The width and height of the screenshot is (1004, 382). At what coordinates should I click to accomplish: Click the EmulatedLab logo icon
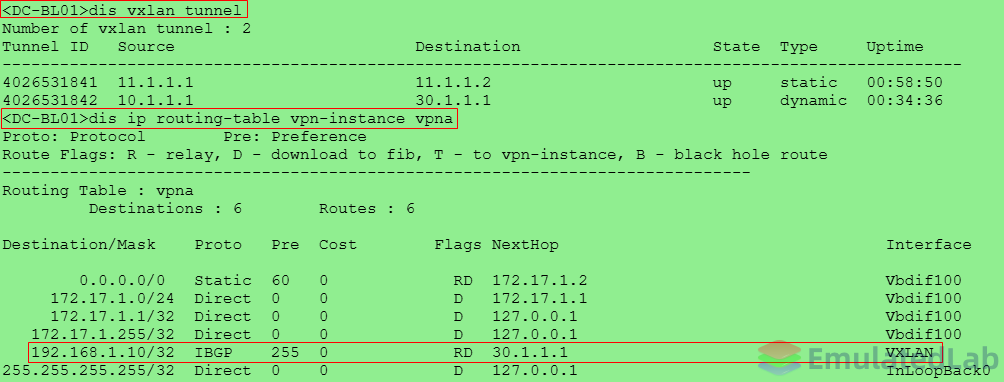pyautogui.click(x=779, y=358)
